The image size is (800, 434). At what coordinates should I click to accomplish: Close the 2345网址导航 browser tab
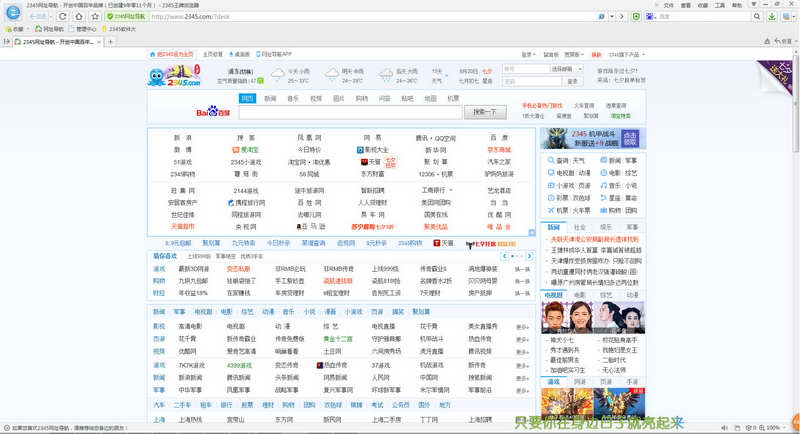click(99, 41)
